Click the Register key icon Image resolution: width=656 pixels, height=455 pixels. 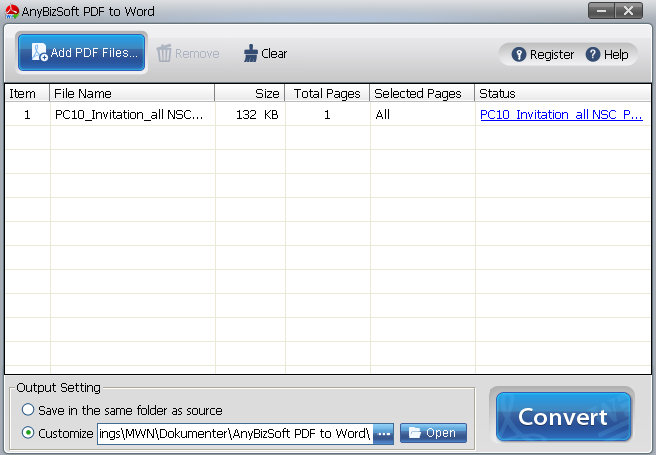click(519, 54)
